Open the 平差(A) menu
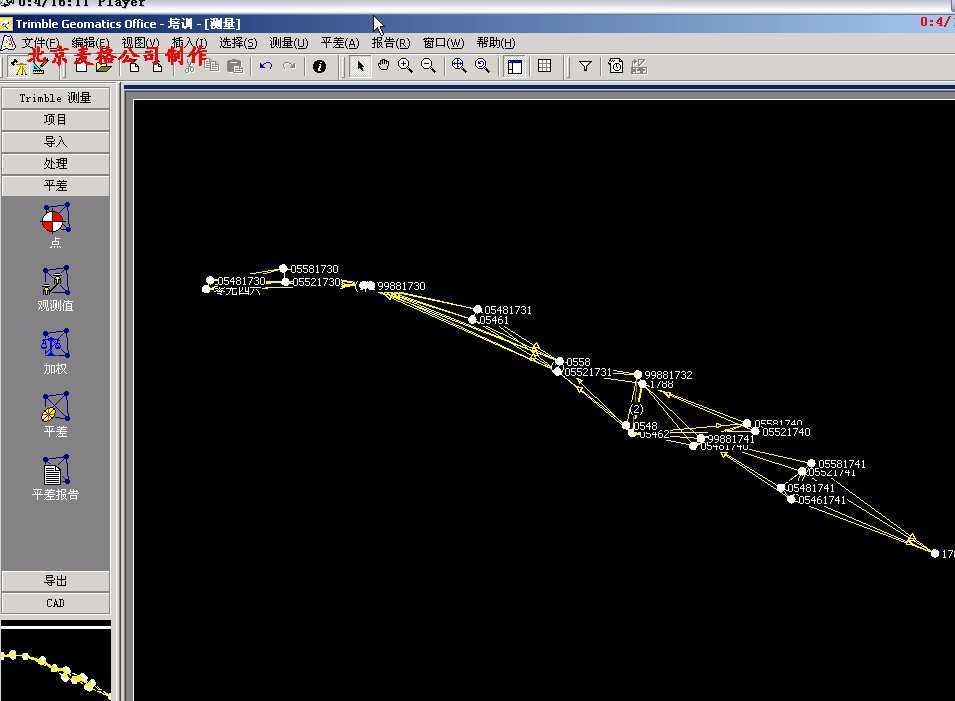The height and width of the screenshot is (701, 955). pos(340,43)
